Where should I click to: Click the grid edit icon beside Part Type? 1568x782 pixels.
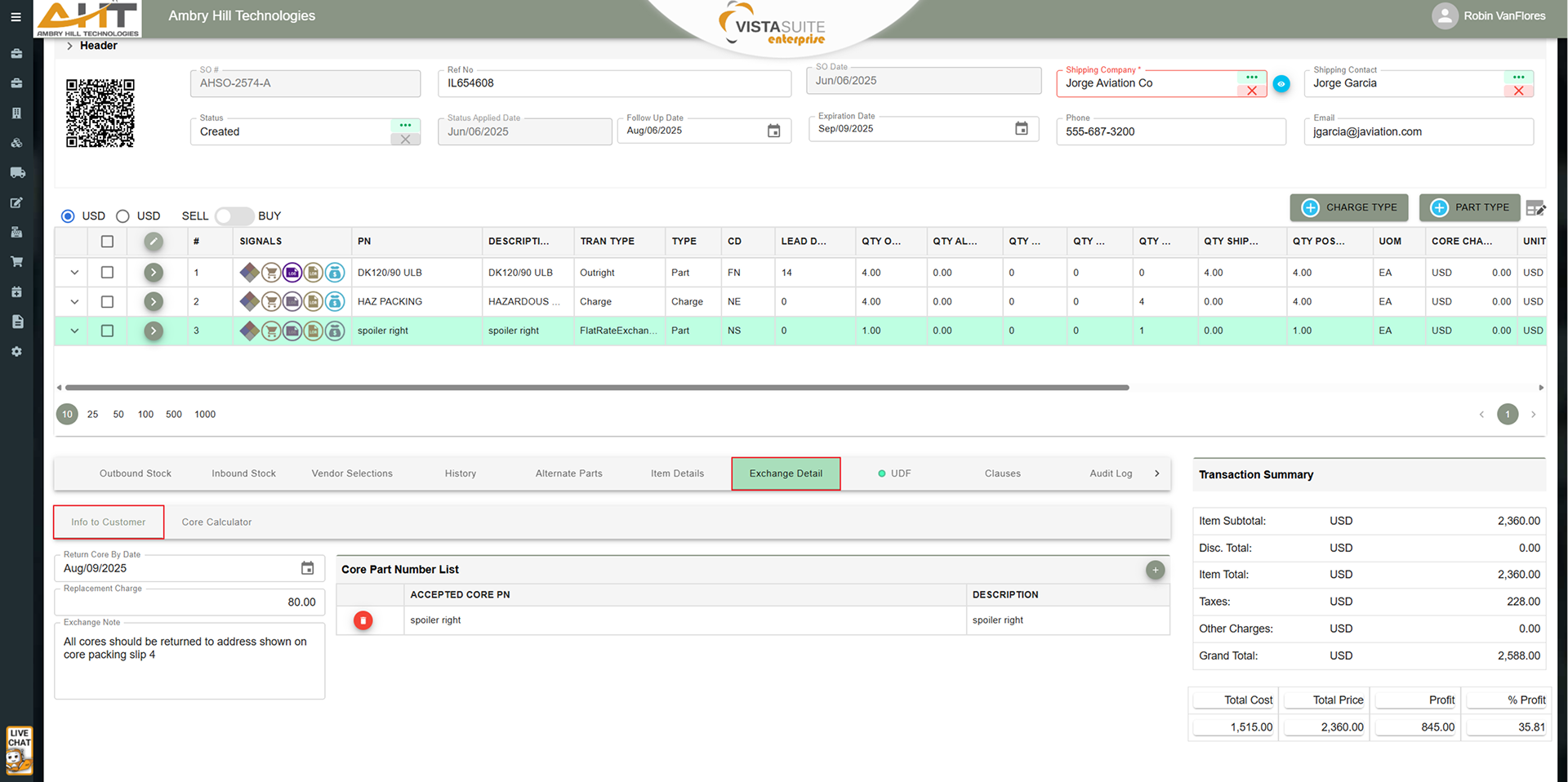pos(1535,208)
